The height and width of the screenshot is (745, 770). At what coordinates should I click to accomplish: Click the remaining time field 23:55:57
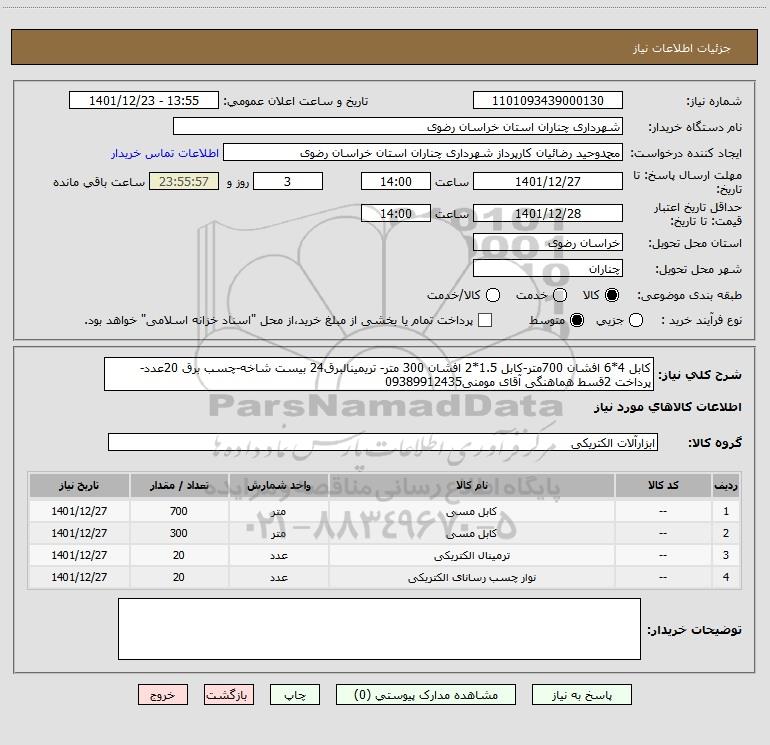pos(184,181)
